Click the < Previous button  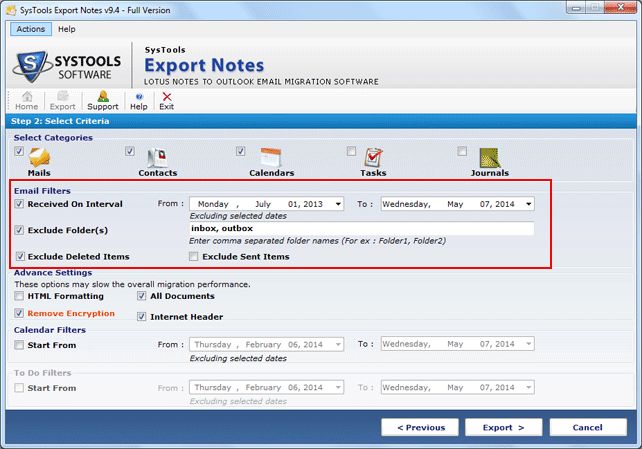point(420,427)
